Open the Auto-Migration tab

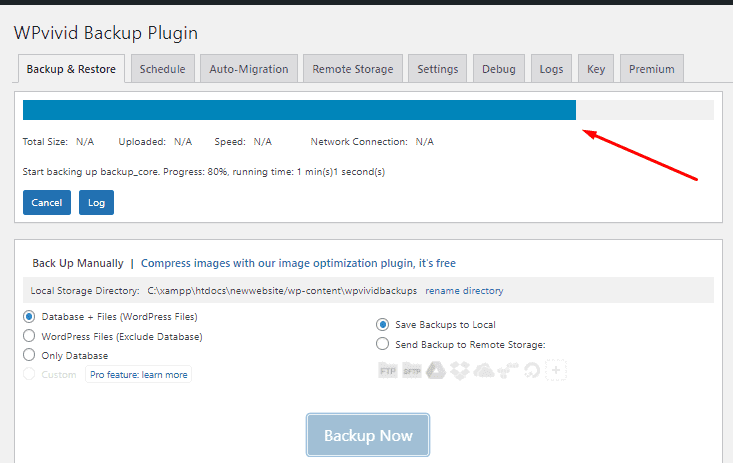(x=249, y=69)
